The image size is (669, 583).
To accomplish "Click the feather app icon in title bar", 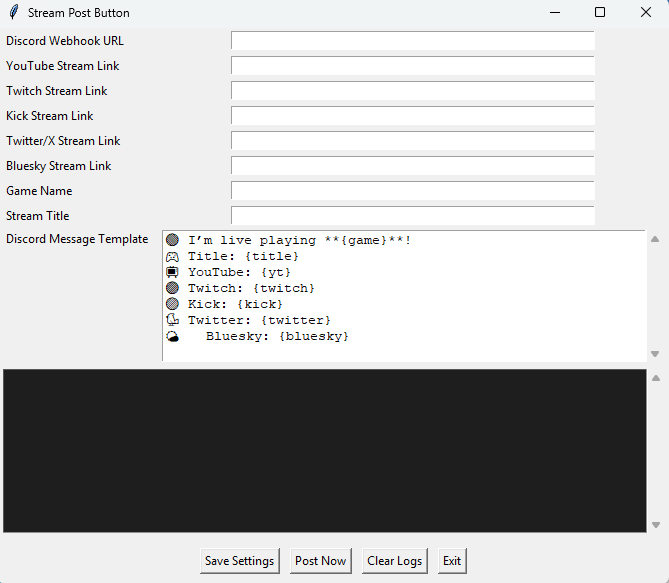I will click(14, 12).
